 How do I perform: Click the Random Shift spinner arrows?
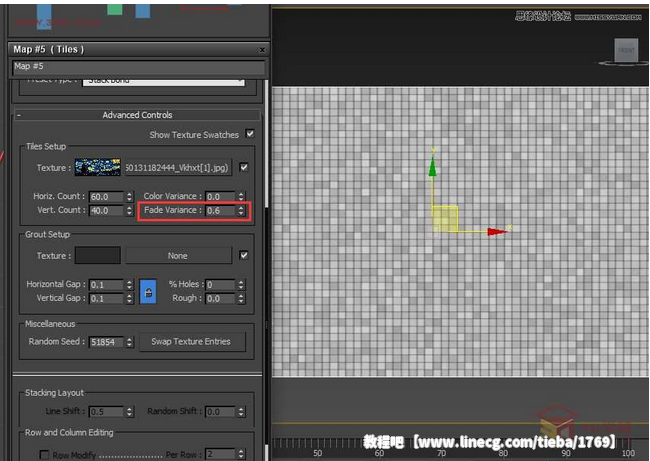(x=241, y=412)
